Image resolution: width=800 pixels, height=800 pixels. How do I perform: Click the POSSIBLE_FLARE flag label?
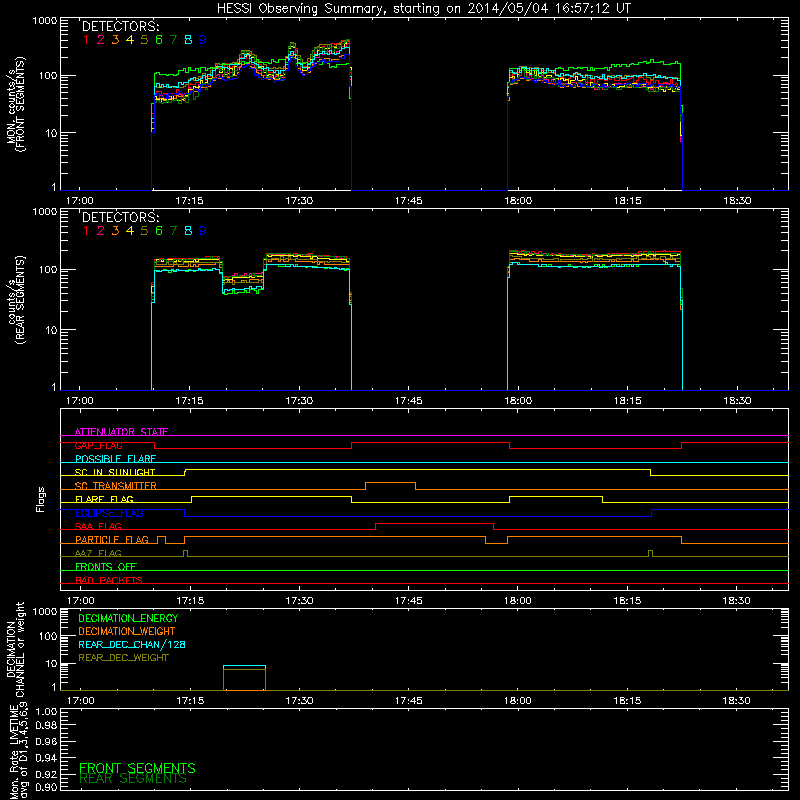coord(115,459)
